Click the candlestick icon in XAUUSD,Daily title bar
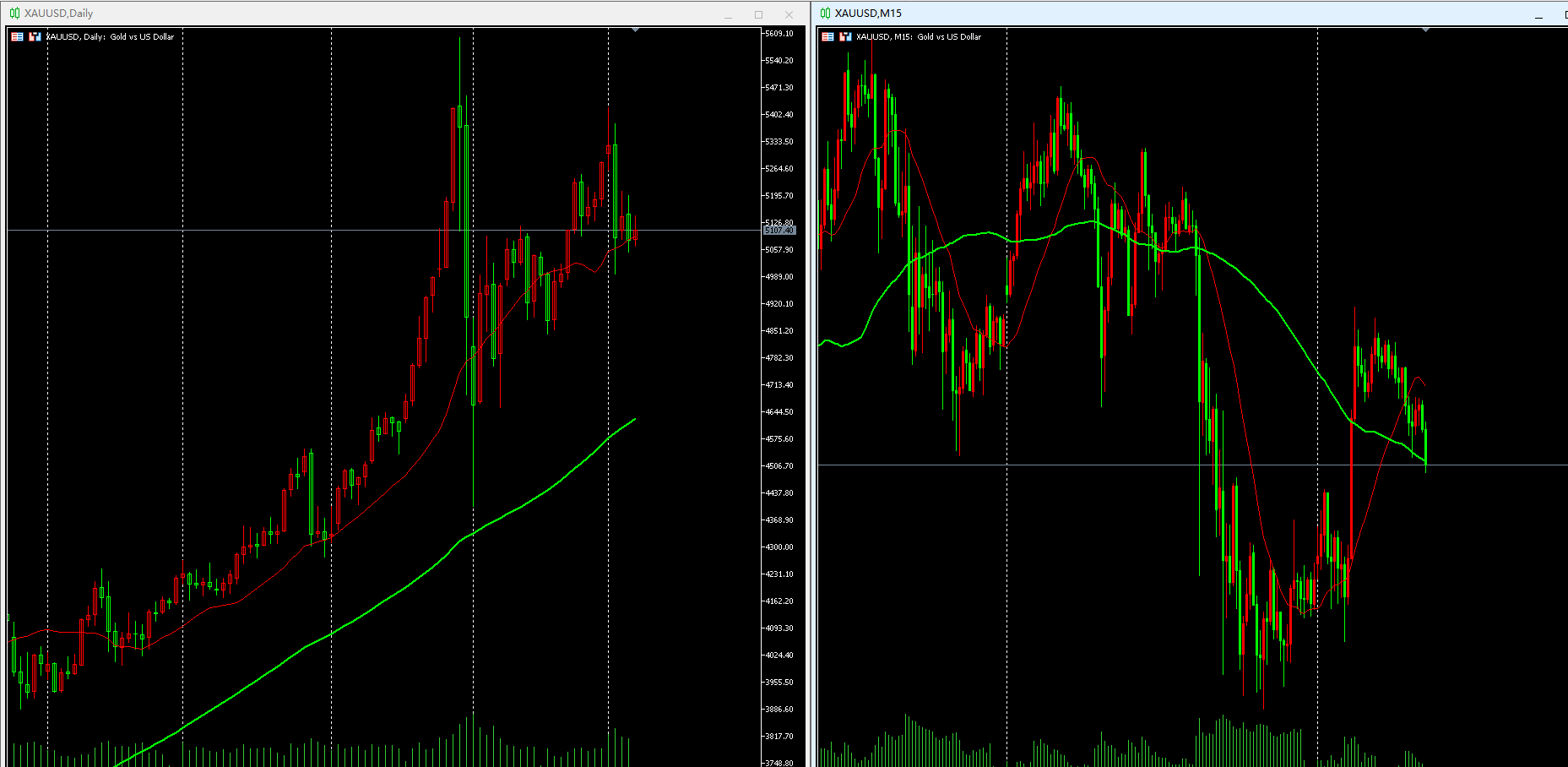 (14, 14)
